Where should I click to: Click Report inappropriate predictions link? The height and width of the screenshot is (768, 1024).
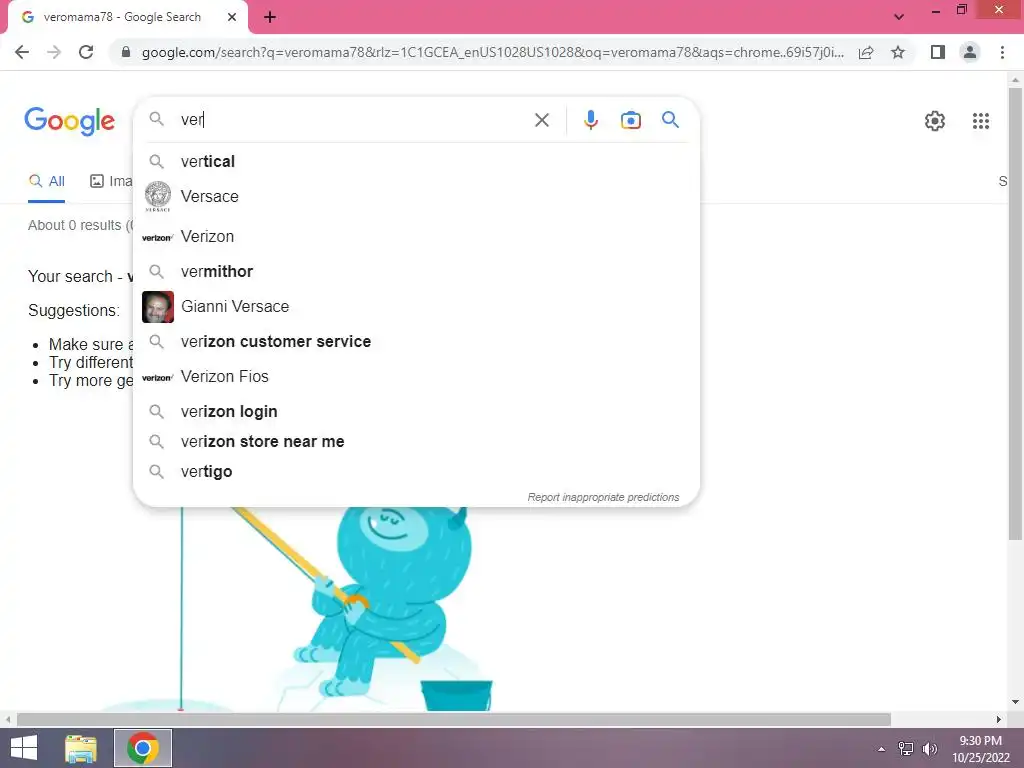603,497
